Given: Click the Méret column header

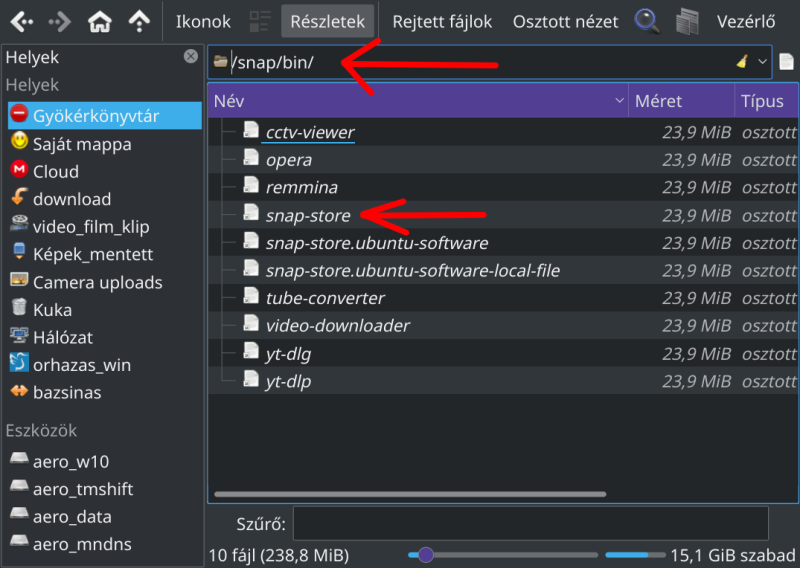Looking at the screenshot, I should (681, 101).
